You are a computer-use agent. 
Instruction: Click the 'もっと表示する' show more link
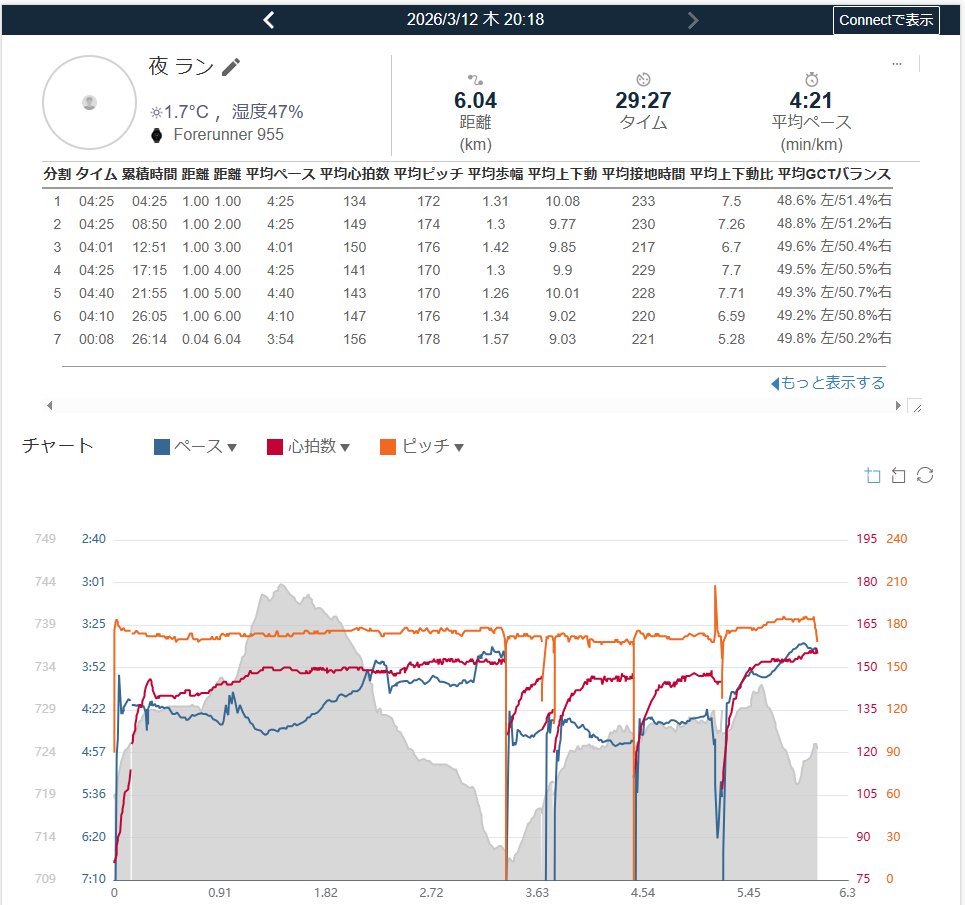(828, 383)
